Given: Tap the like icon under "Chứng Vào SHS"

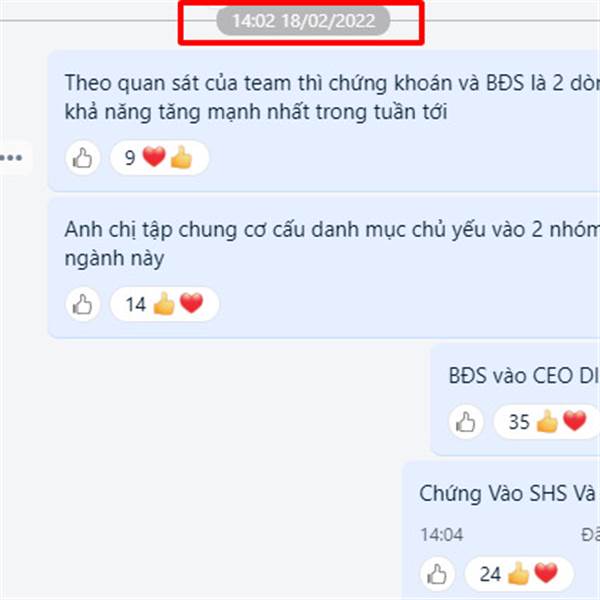Looking at the screenshot, I should (x=437, y=574).
